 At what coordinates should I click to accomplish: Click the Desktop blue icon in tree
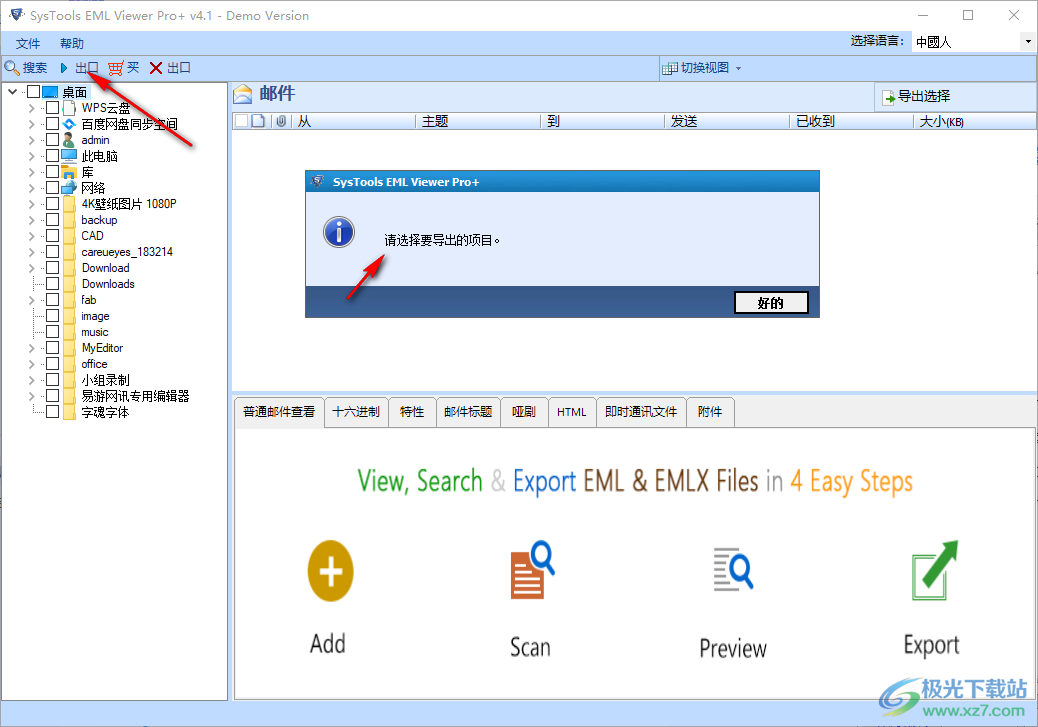50,91
